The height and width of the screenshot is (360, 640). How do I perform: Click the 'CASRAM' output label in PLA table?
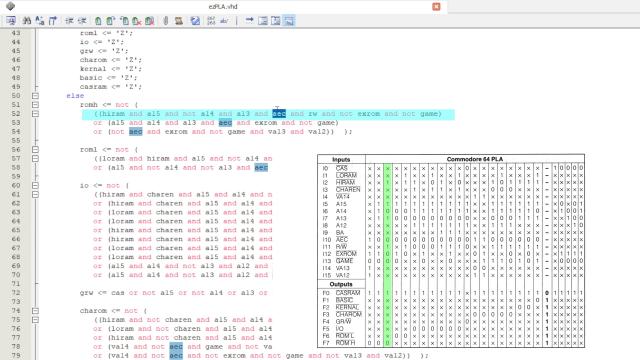point(348,293)
